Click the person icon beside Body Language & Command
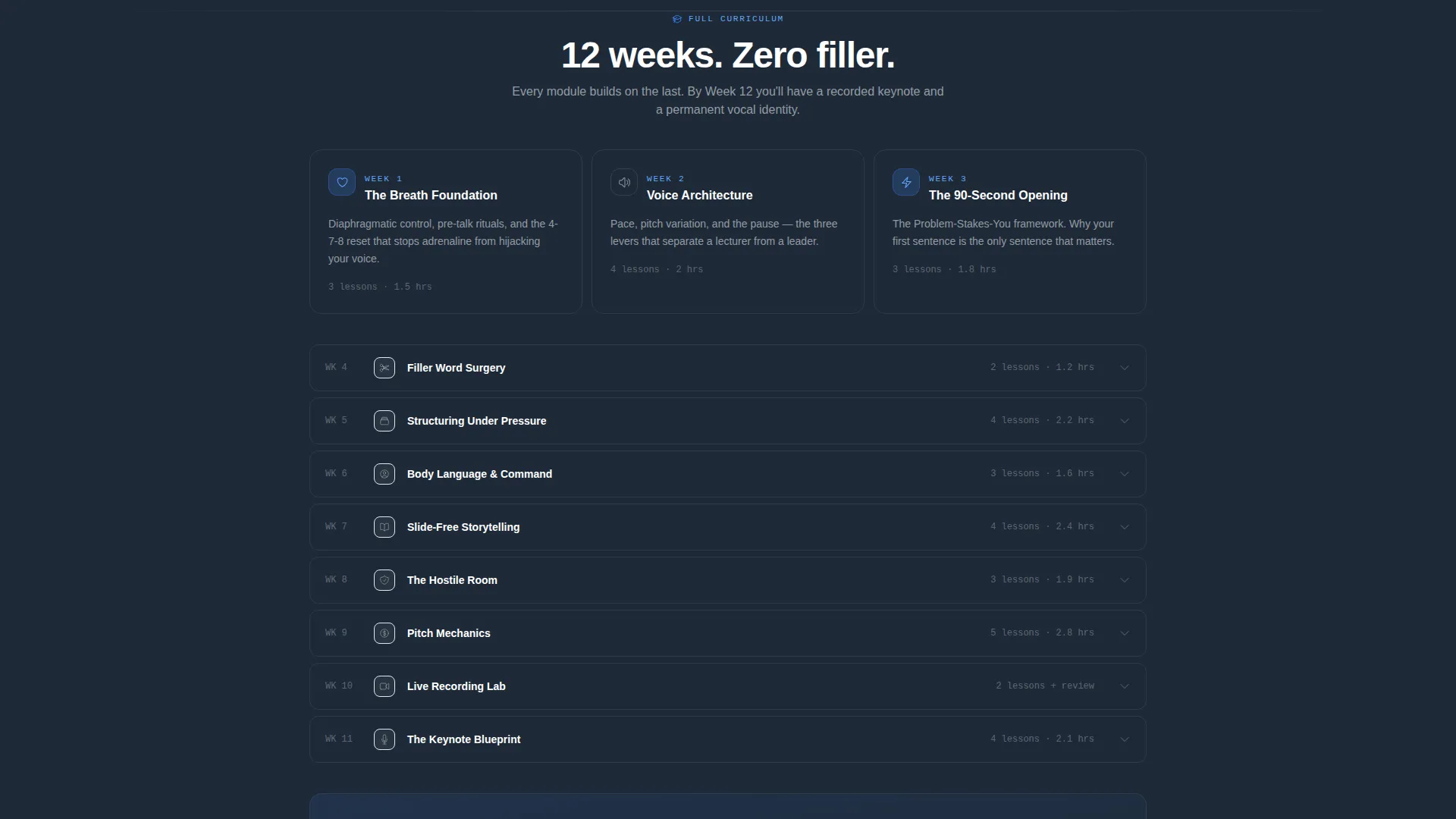This screenshot has width=1456, height=819. (384, 474)
